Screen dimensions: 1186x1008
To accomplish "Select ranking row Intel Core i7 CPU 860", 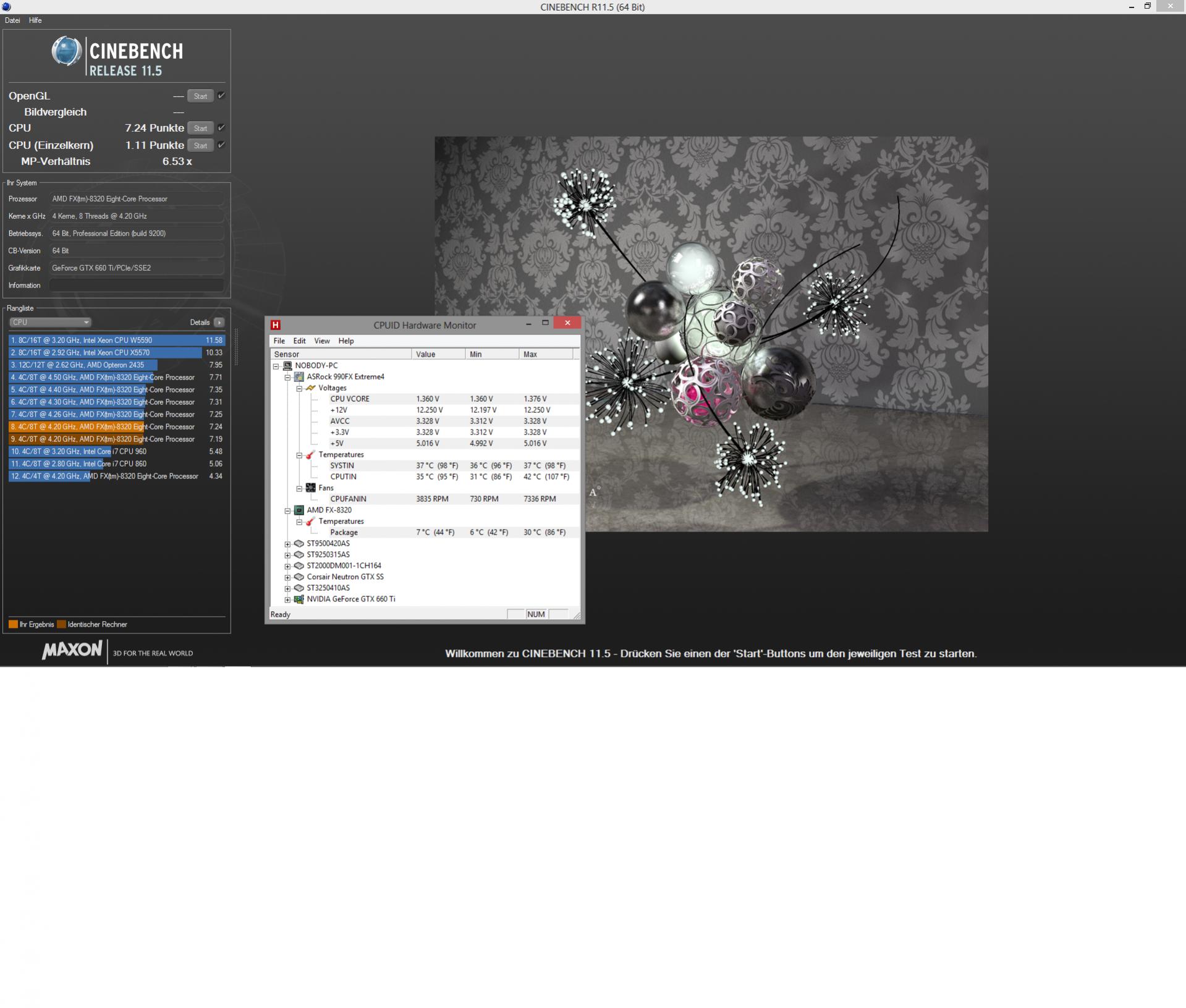I will click(117, 464).
